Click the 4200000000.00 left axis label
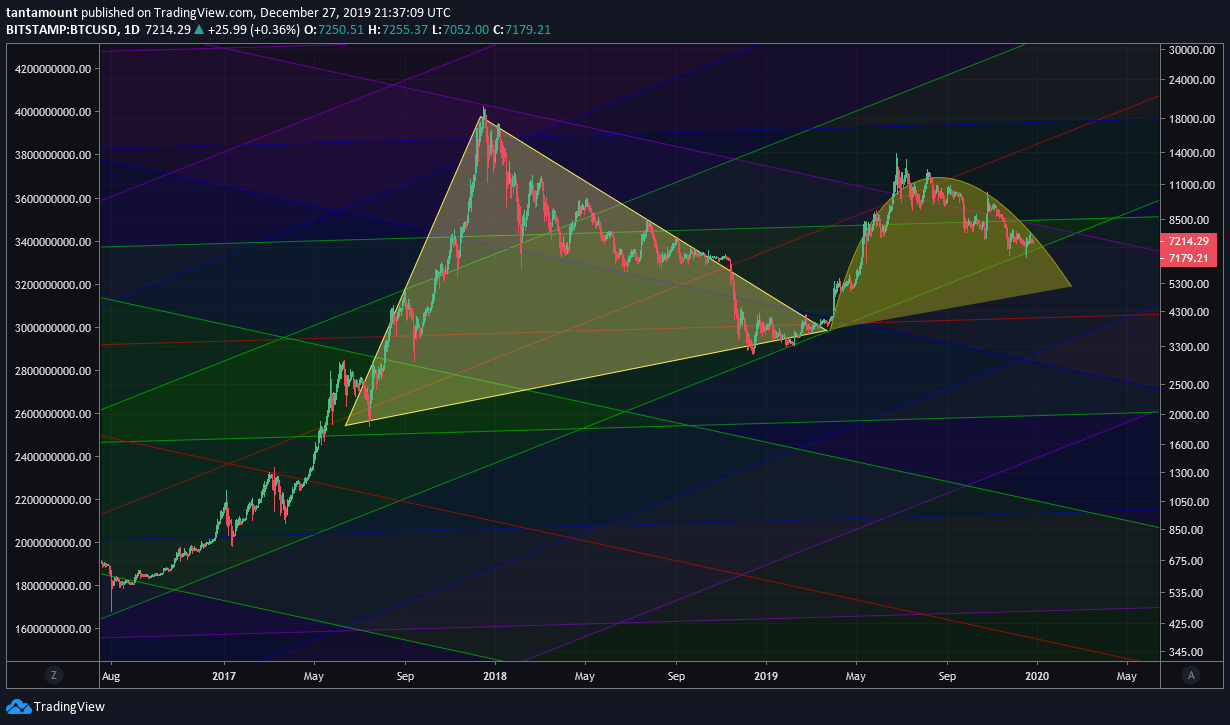This screenshot has width=1230, height=725. pos(55,68)
